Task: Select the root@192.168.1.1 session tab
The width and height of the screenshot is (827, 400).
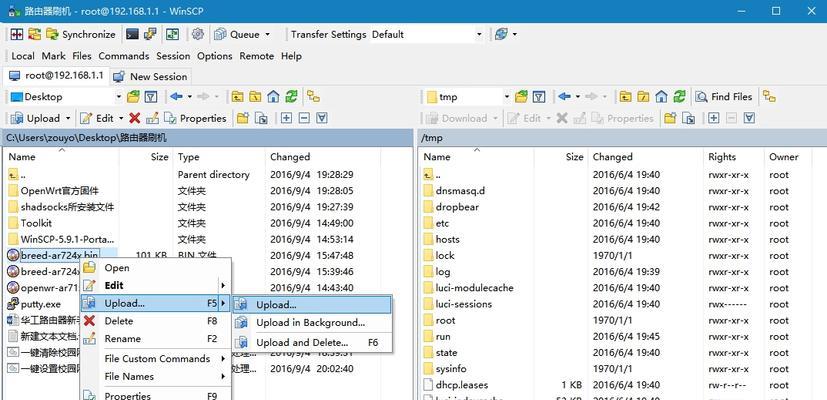Action: 56,75
